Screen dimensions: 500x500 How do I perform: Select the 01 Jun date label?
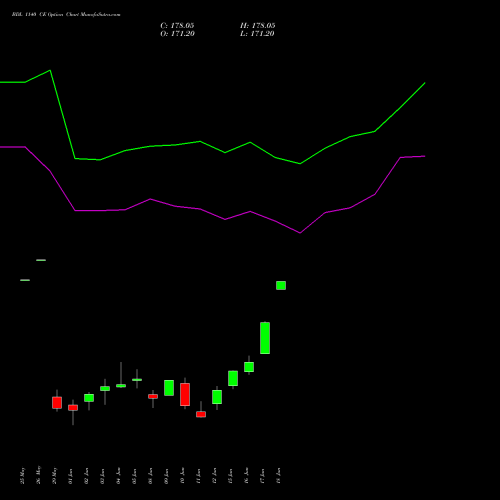point(70,476)
